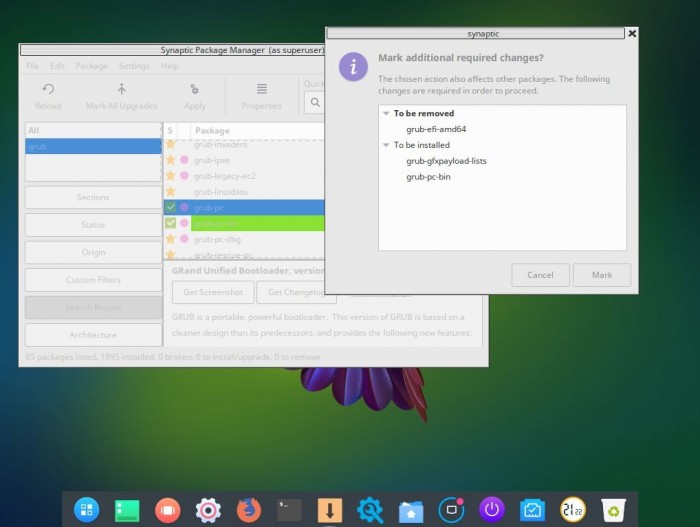
Task: Click the Custom Filters button
Action: pyautogui.click(x=93, y=280)
